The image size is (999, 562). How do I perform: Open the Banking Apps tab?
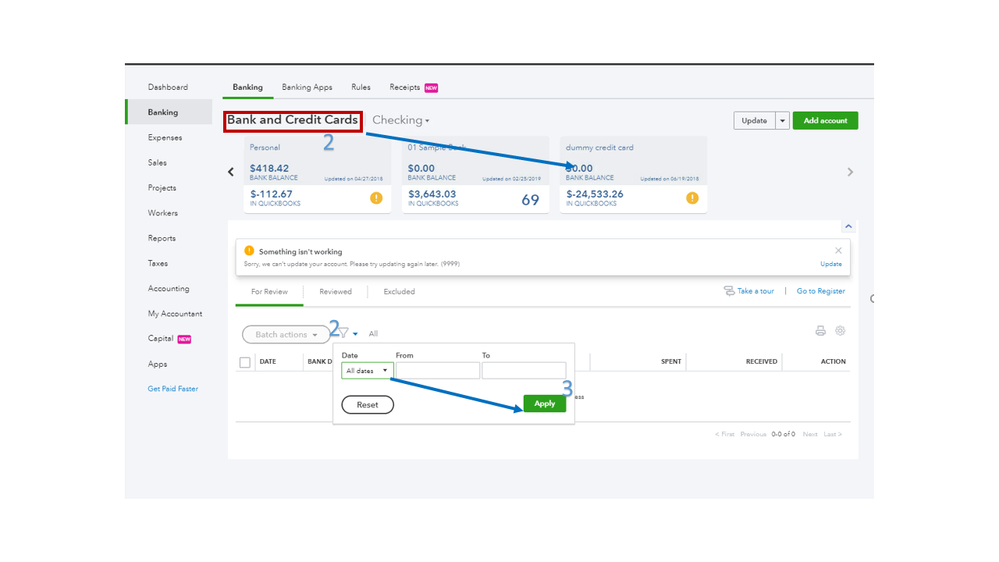click(x=307, y=87)
